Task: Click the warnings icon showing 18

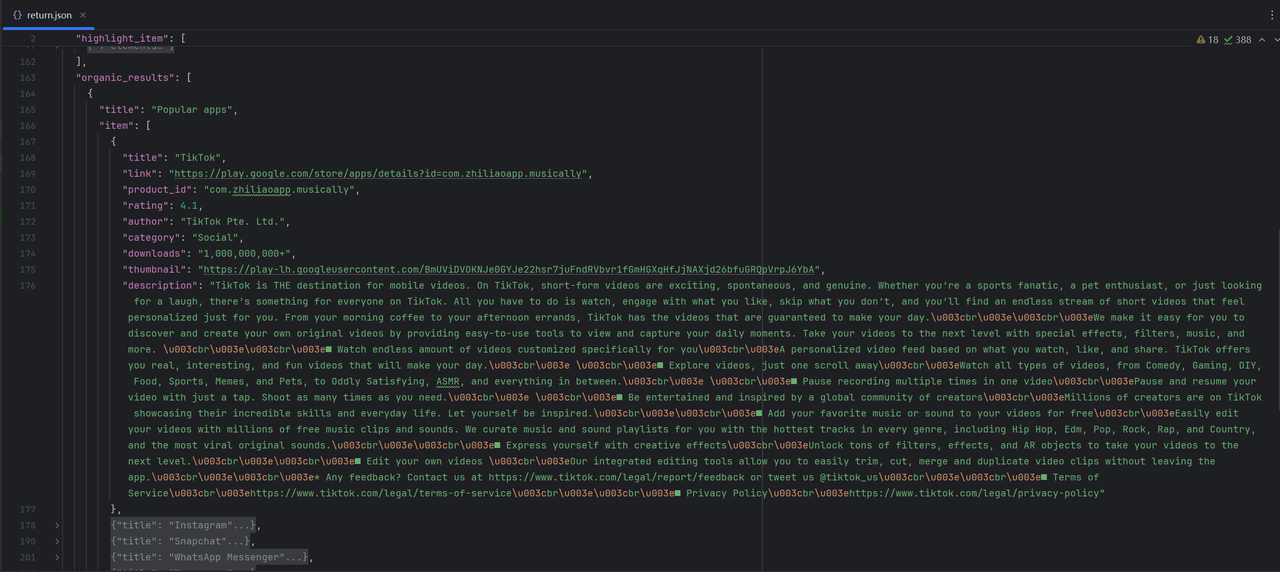Action: [x=1201, y=40]
